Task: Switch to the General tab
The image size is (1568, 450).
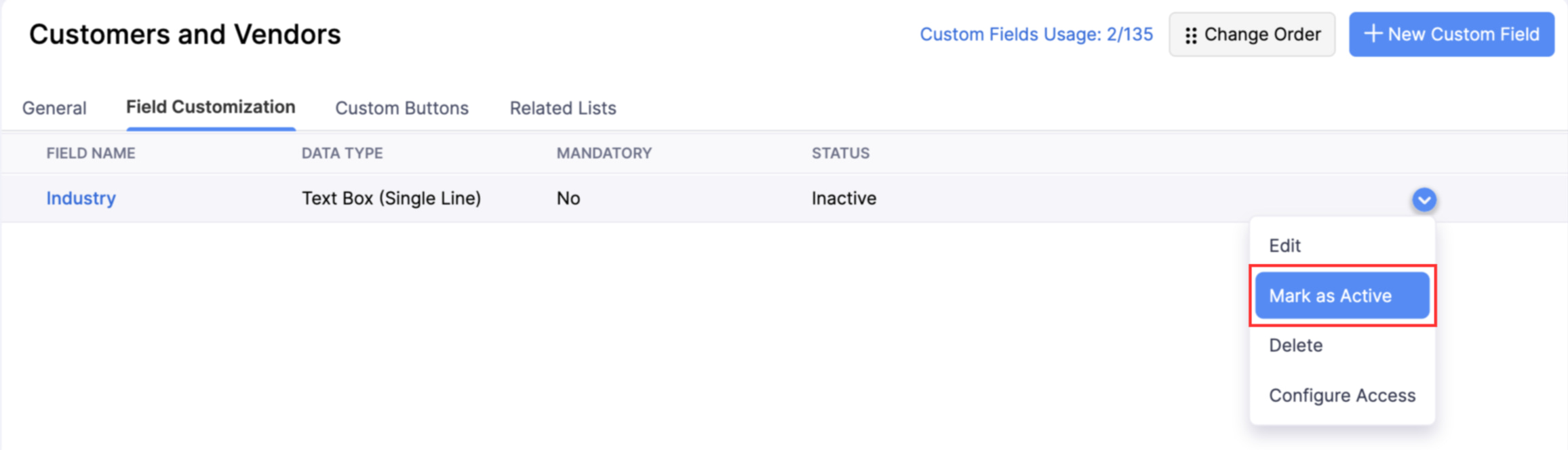Action: click(x=54, y=107)
